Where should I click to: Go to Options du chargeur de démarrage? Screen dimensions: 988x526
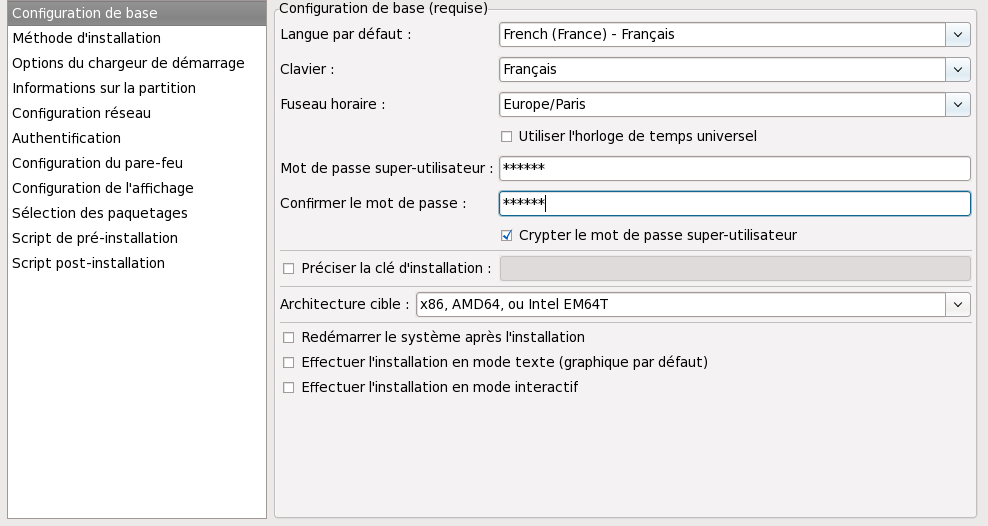click(137, 63)
